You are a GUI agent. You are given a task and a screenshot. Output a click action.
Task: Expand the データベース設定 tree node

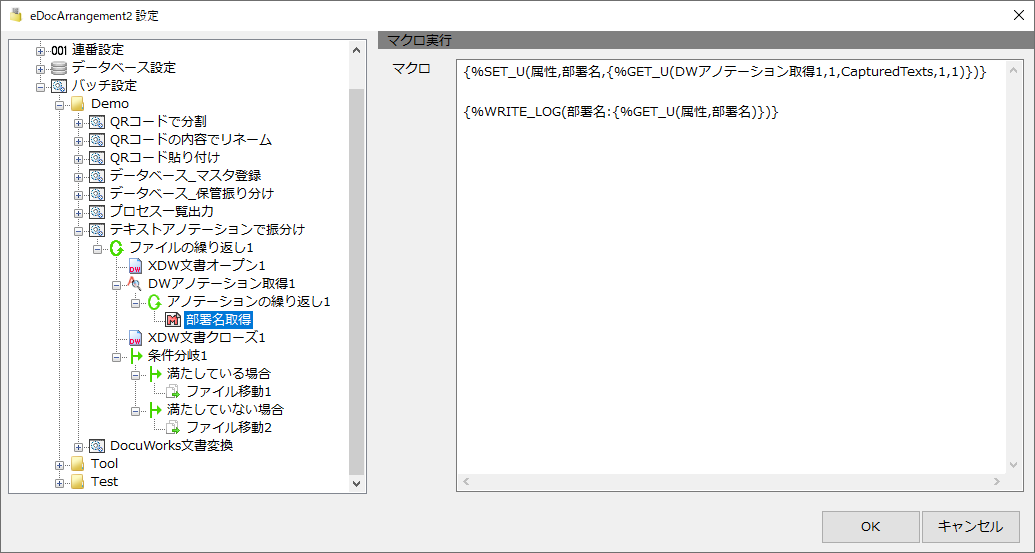[40, 69]
